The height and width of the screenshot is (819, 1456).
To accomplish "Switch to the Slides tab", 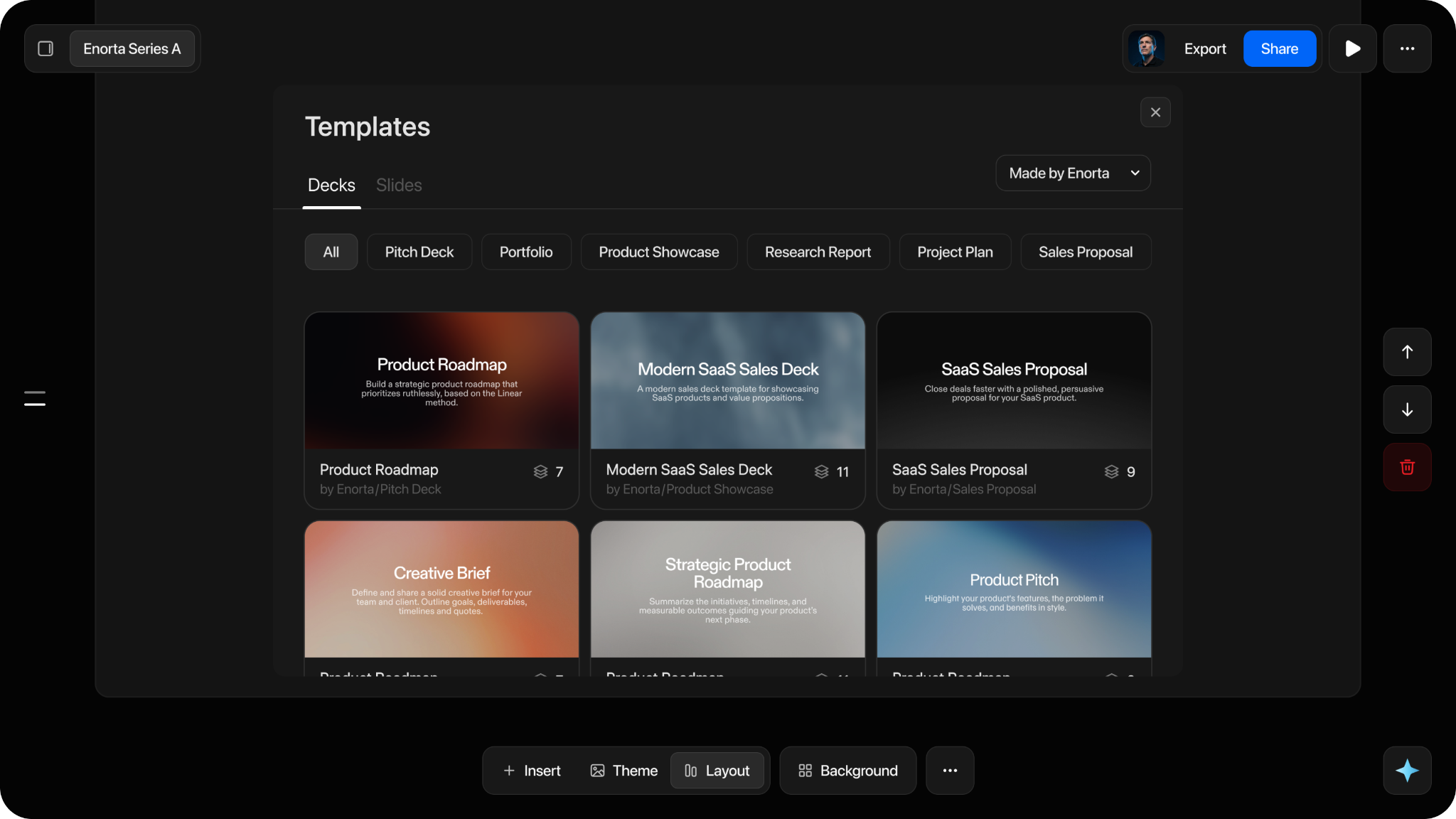I will (399, 186).
